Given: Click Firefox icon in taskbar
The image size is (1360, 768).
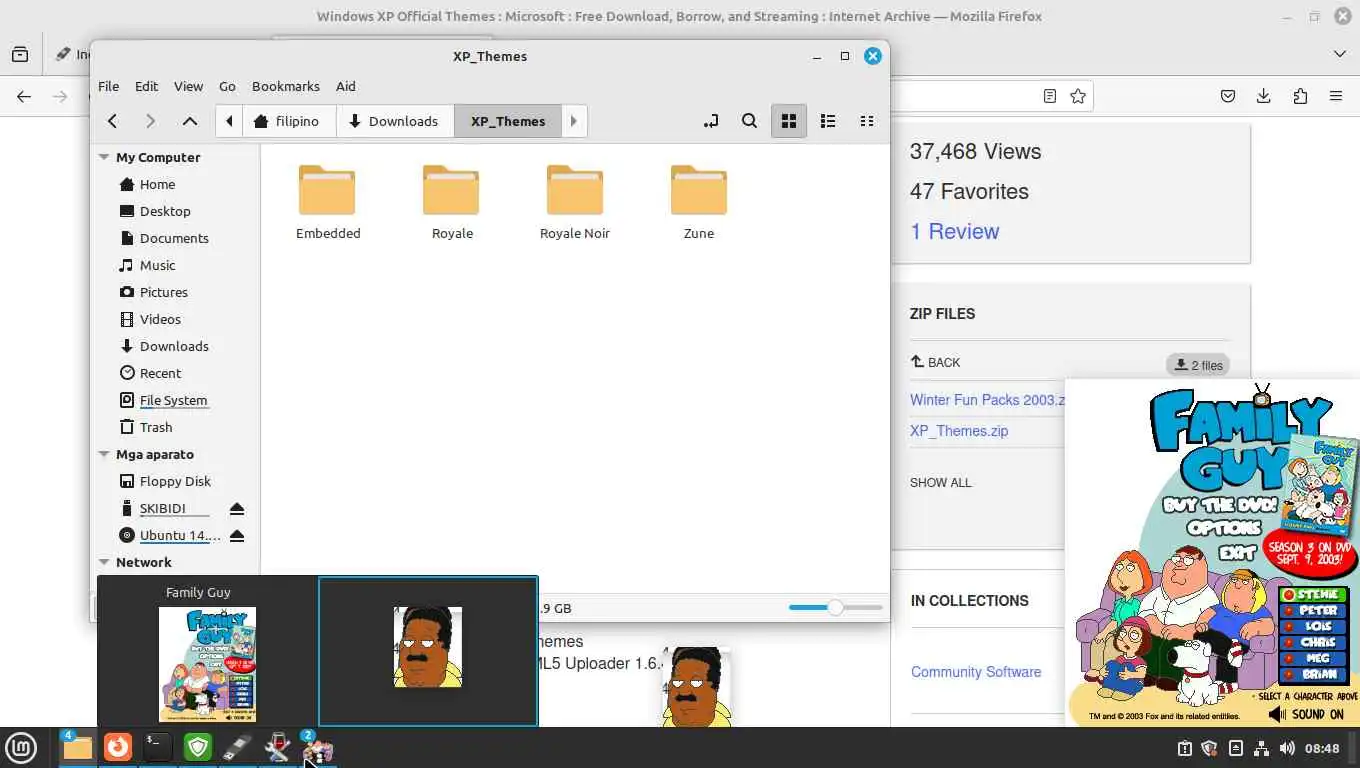Looking at the screenshot, I should [118, 747].
